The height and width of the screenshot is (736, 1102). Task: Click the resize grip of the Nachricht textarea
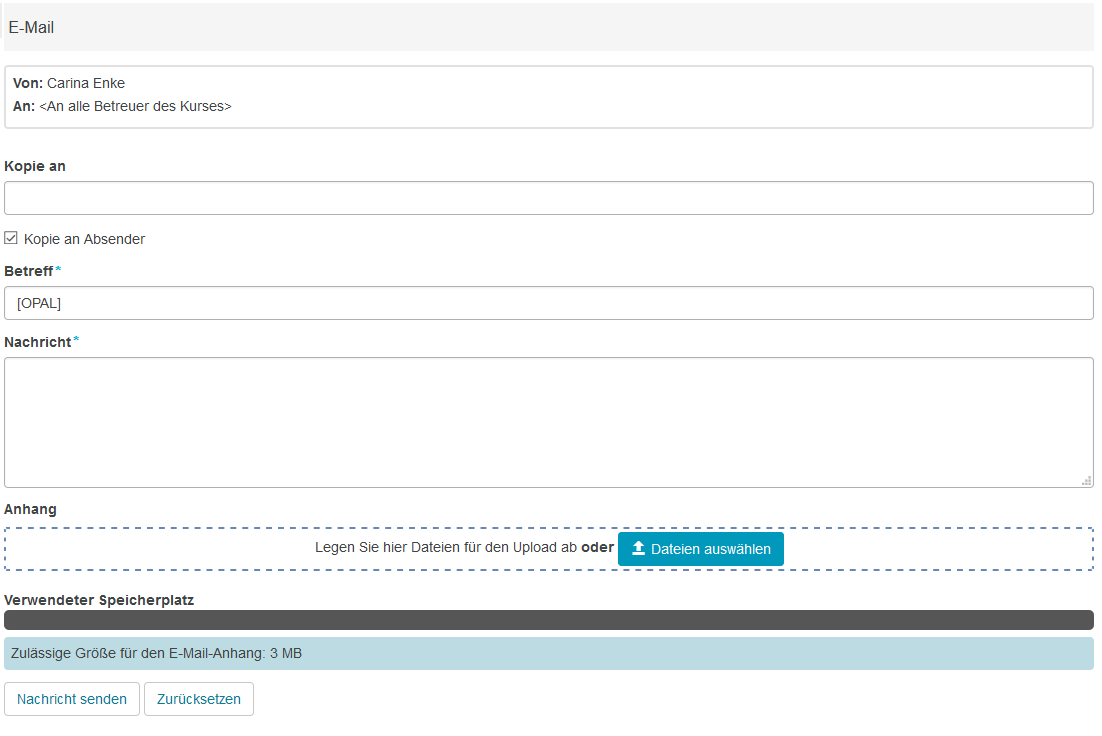click(x=1086, y=482)
